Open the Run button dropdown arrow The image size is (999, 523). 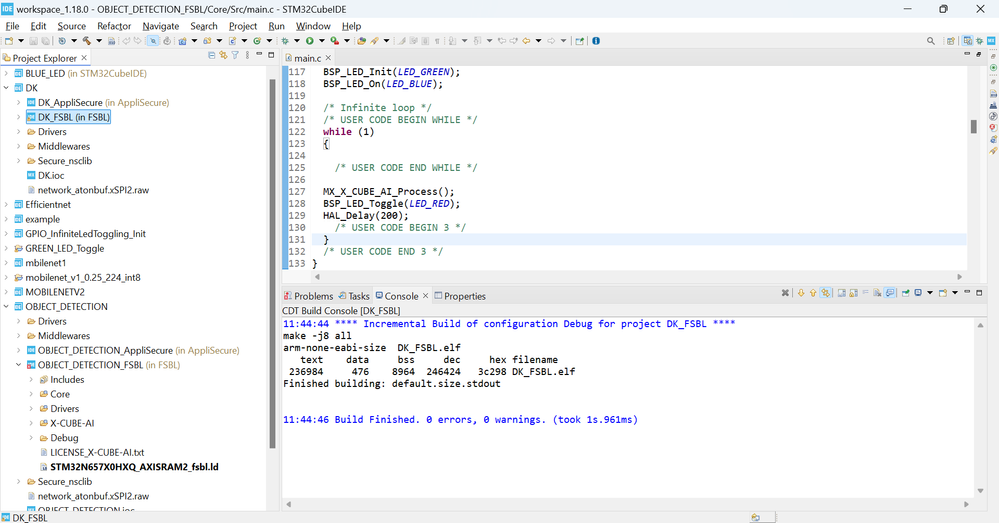coord(320,41)
